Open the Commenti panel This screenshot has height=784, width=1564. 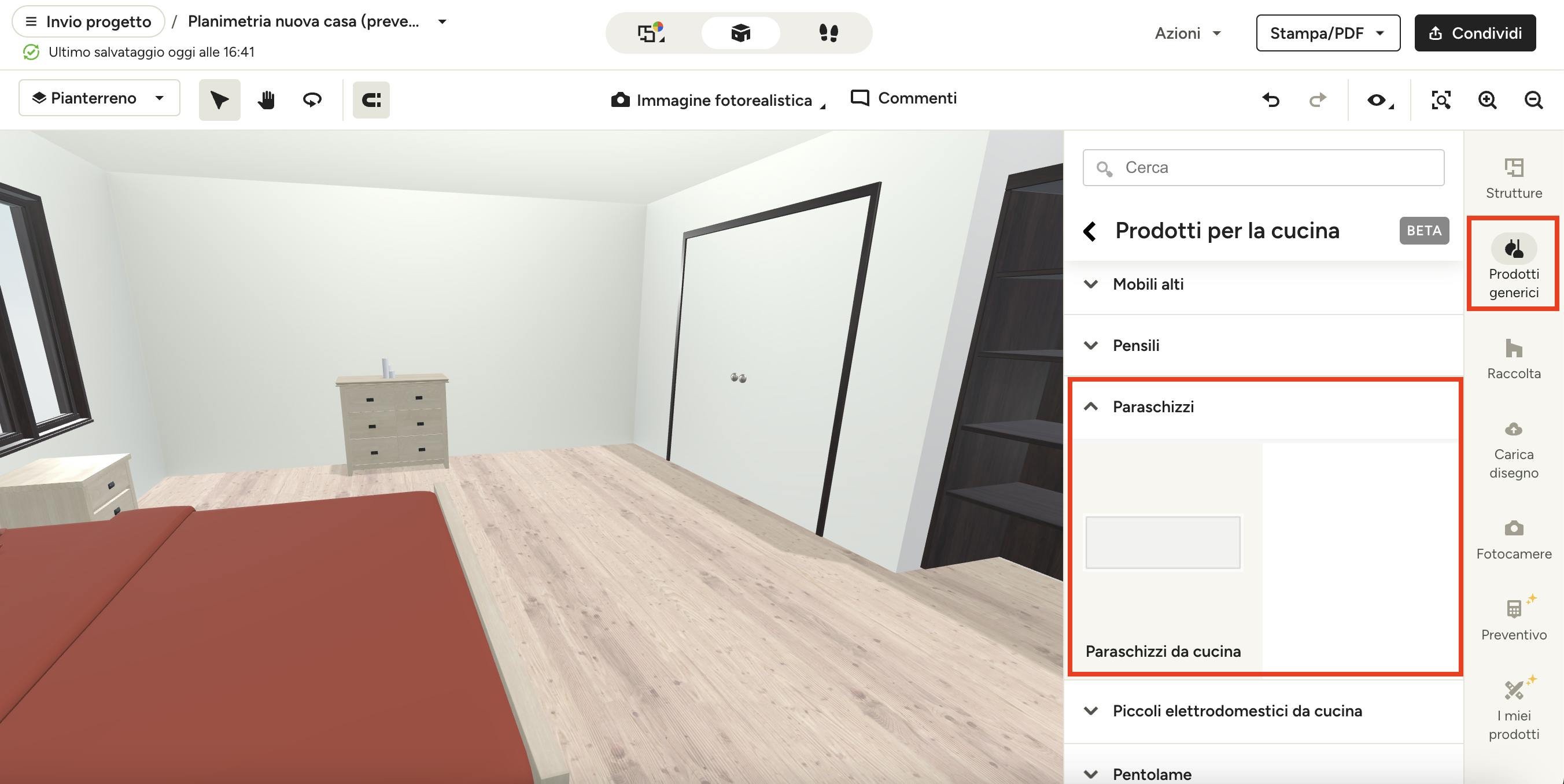pyautogui.click(x=903, y=98)
